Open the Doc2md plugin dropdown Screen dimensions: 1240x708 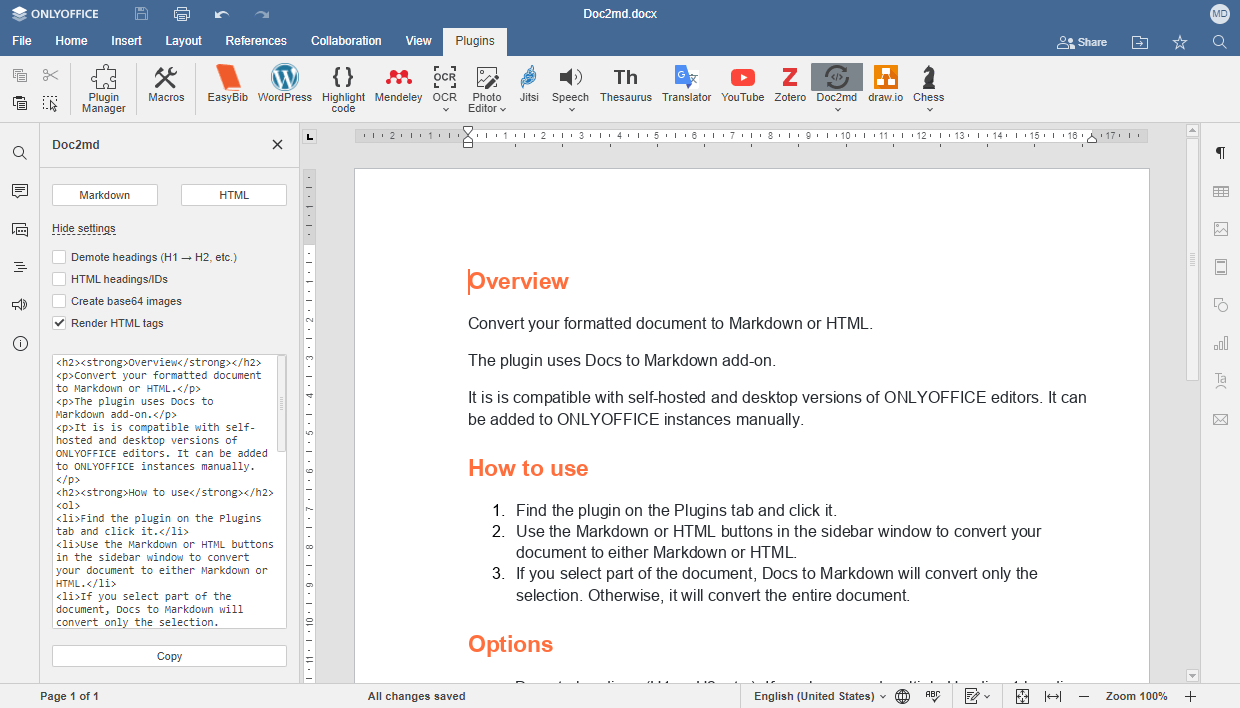(837, 109)
